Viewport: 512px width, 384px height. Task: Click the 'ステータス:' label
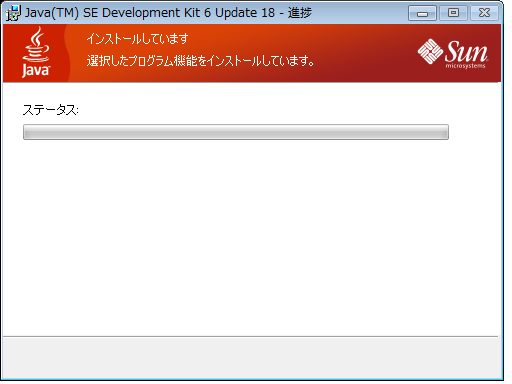[50, 110]
